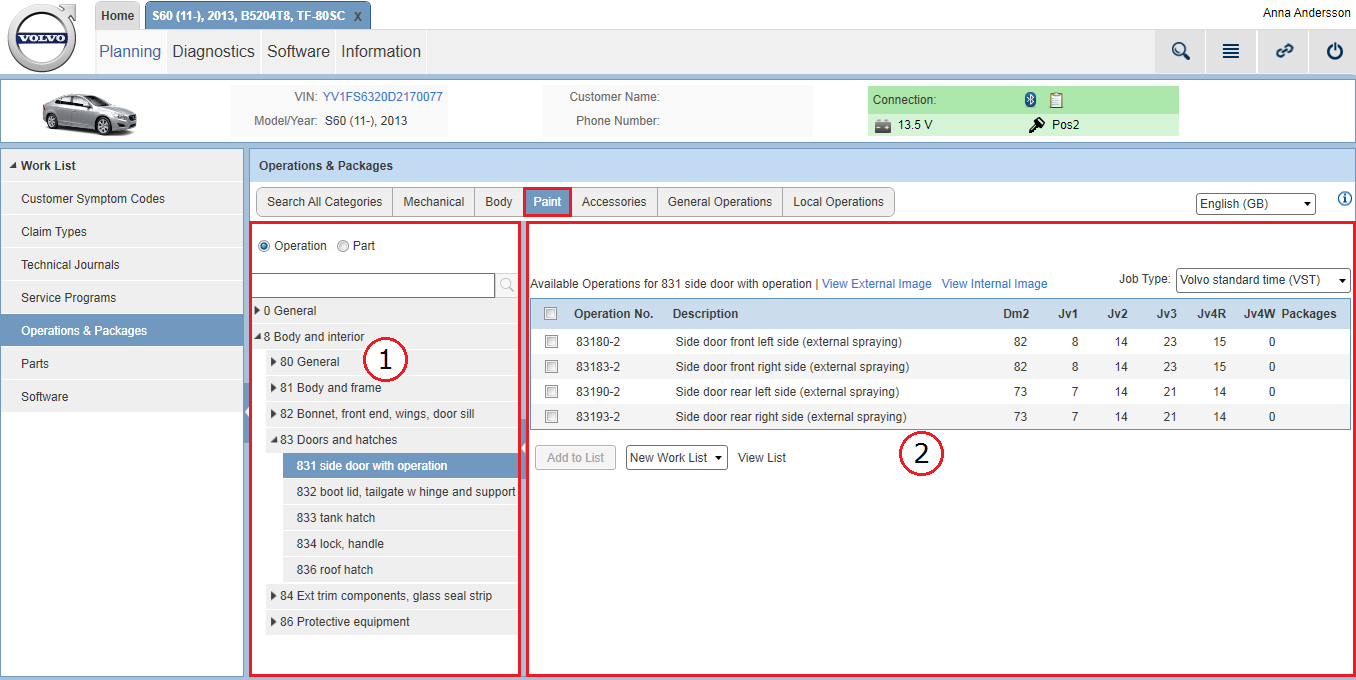Select the Part radio button
The width and height of the screenshot is (1356, 680).
click(343, 246)
